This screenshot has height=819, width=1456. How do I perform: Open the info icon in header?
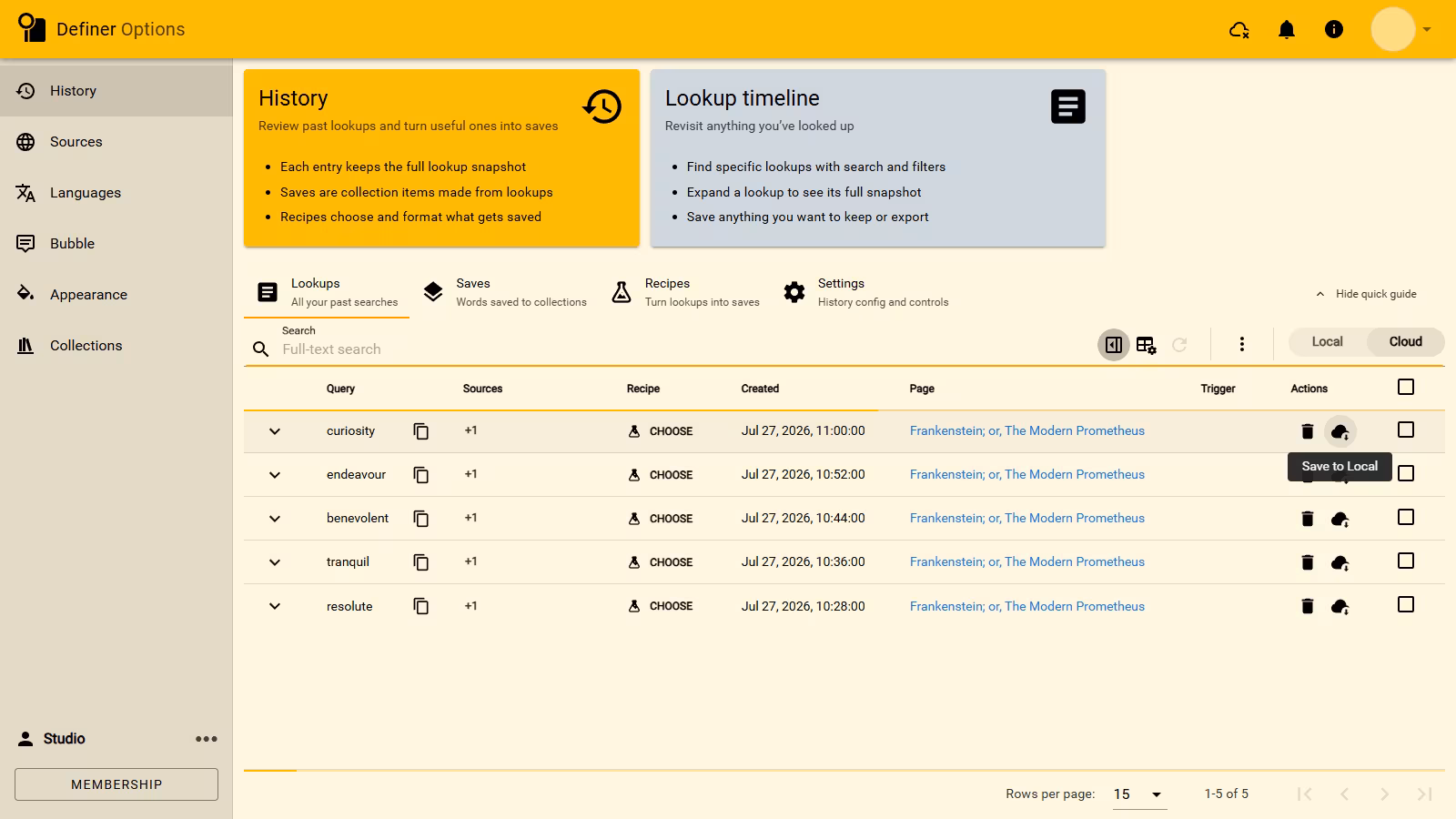tap(1334, 29)
